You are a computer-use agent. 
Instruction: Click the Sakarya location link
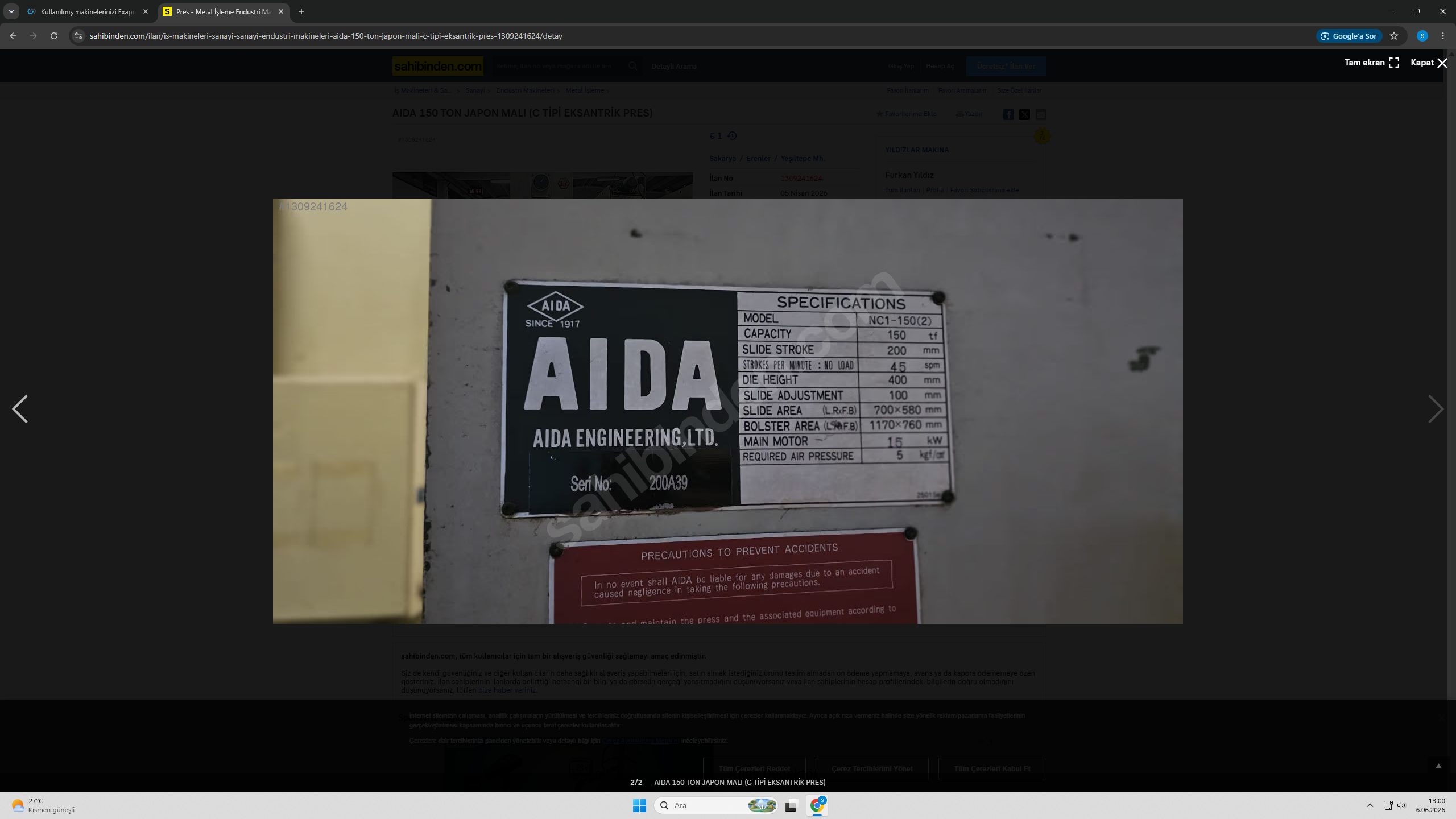722,159
